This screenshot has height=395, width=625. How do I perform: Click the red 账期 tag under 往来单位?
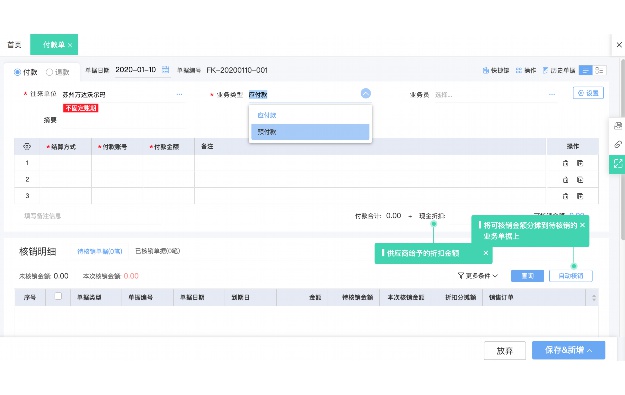click(x=81, y=108)
